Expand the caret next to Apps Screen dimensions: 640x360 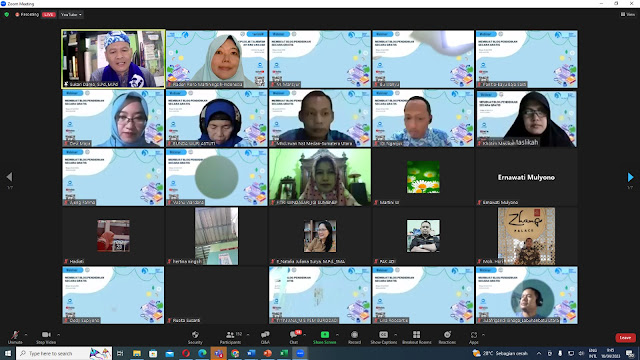point(483,335)
